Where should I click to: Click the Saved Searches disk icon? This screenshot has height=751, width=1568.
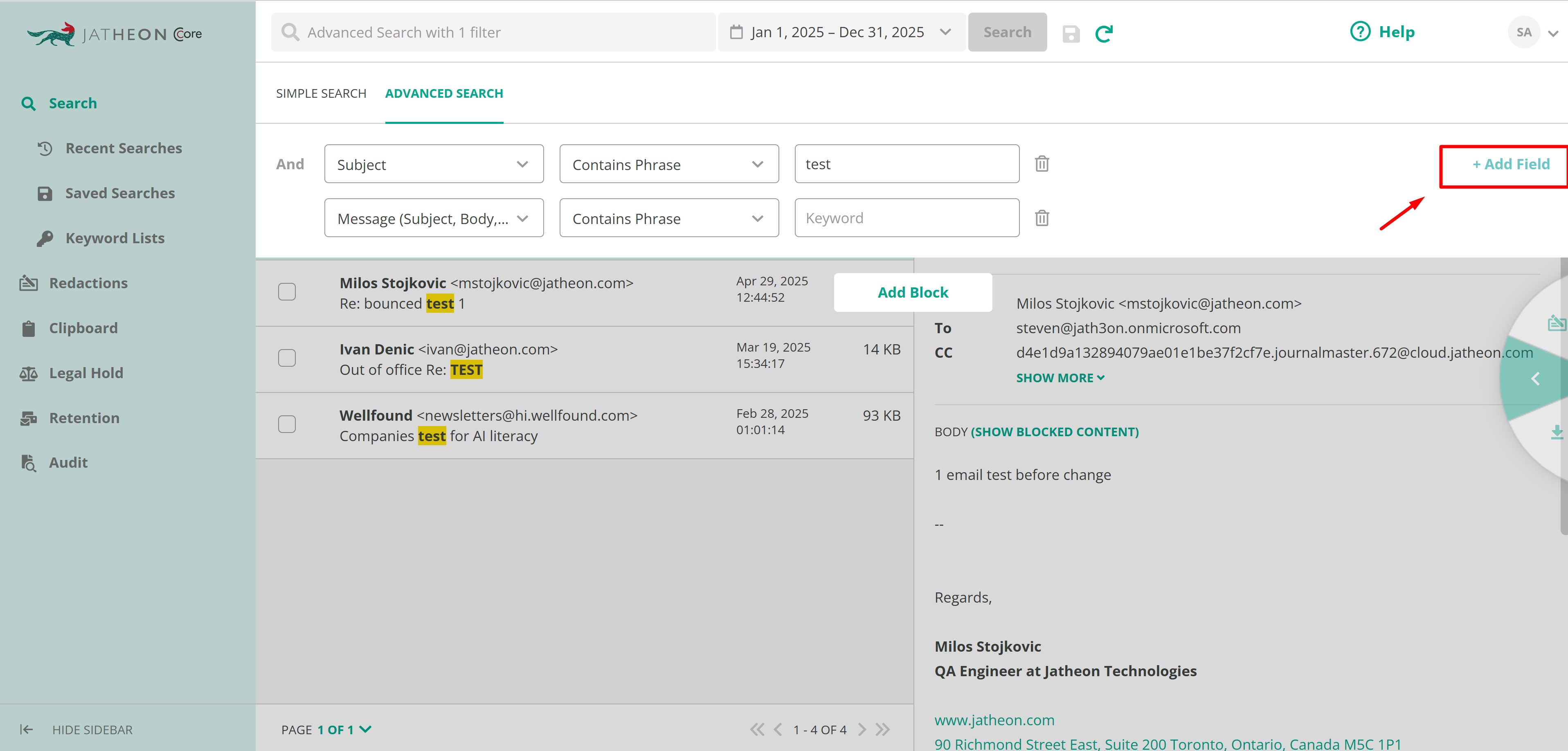45,193
